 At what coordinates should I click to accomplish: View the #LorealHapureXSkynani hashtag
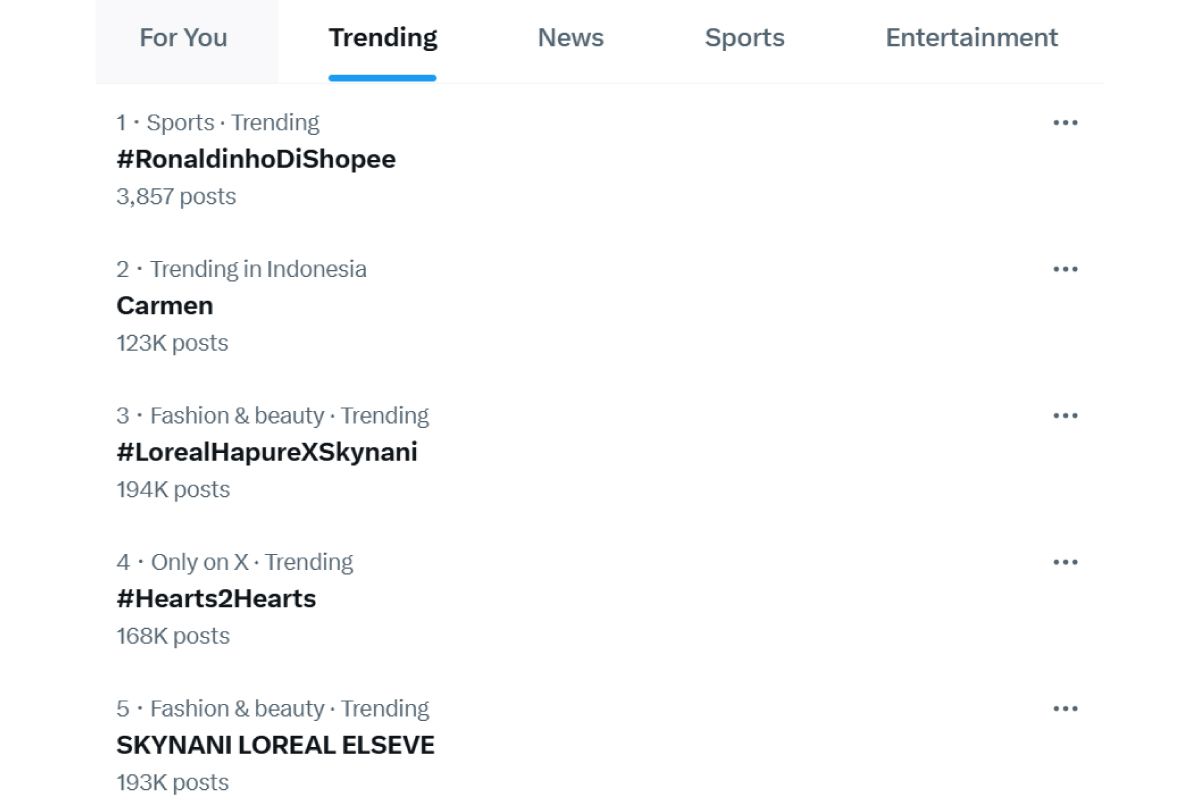pyautogui.click(x=267, y=452)
